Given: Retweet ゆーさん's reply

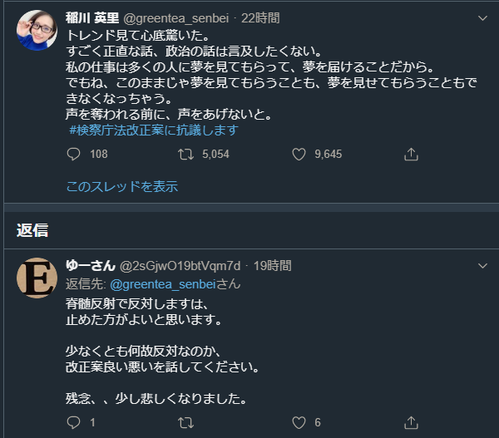Looking at the screenshot, I should 186,423.
